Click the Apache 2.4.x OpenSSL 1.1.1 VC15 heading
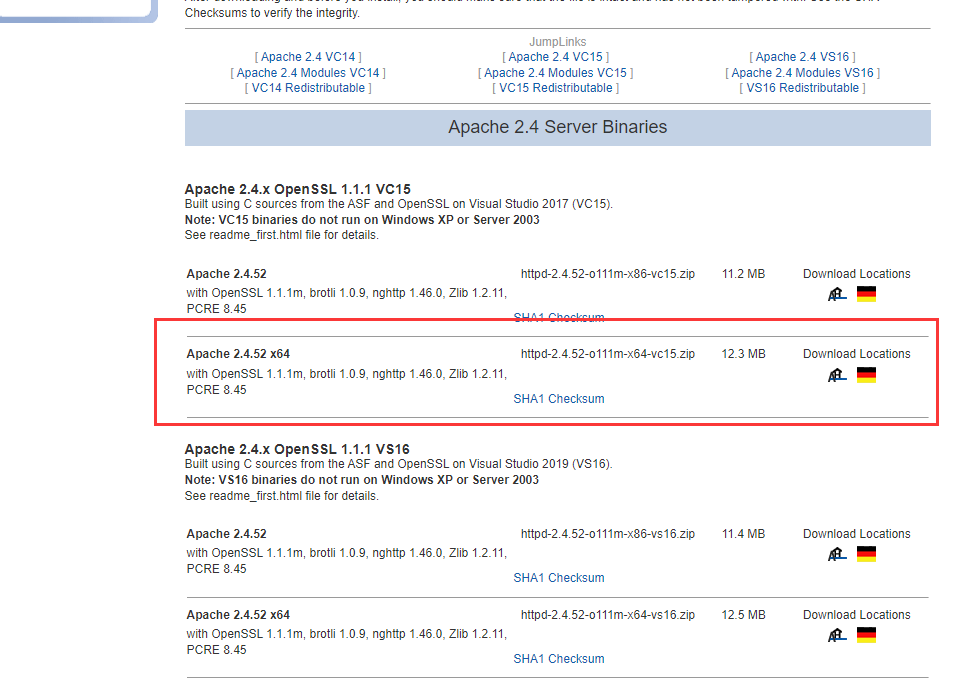This screenshot has height=699, width=974. click(x=298, y=189)
